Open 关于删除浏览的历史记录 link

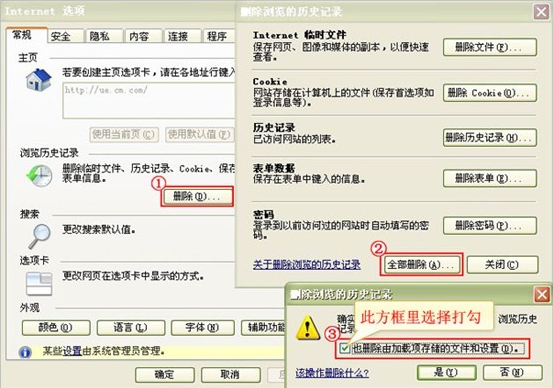pyautogui.click(x=306, y=265)
